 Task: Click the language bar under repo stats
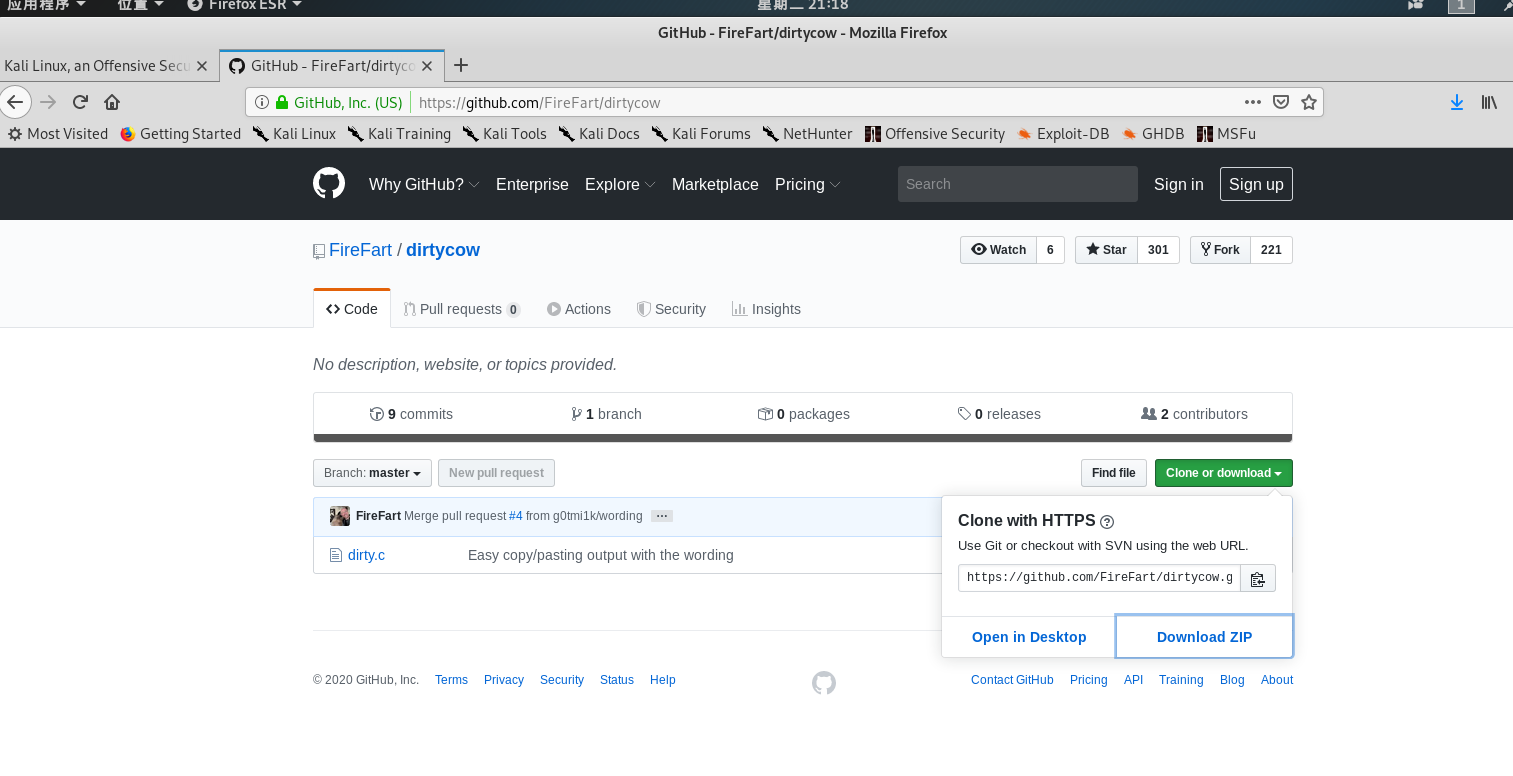(x=803, y=438)
